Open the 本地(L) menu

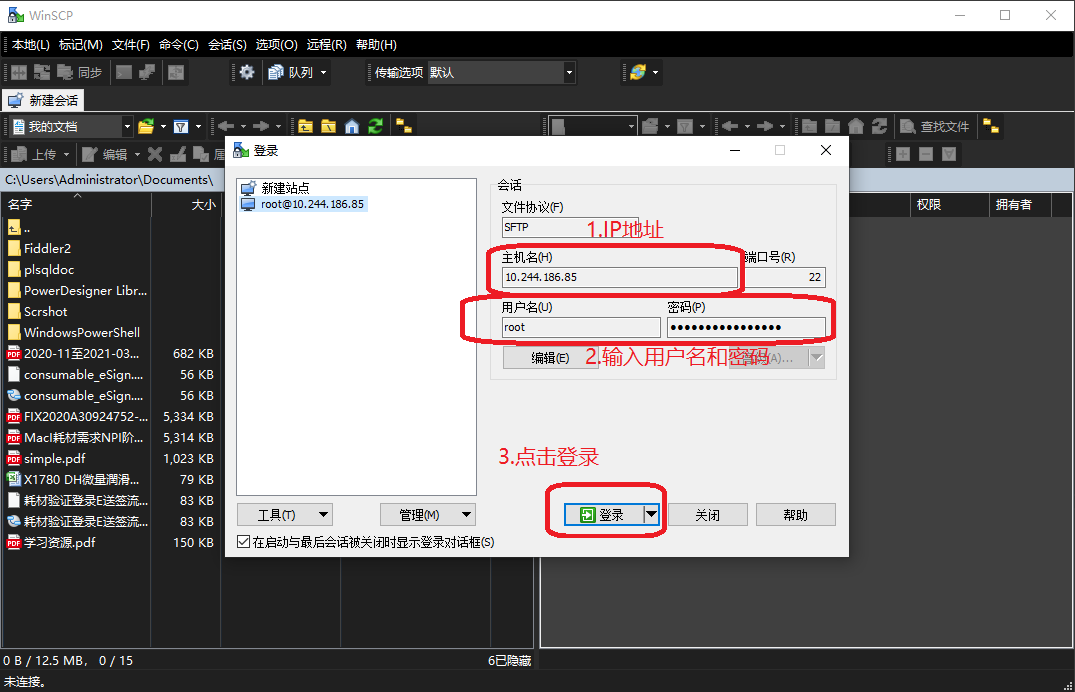click(x=31, y=45)
